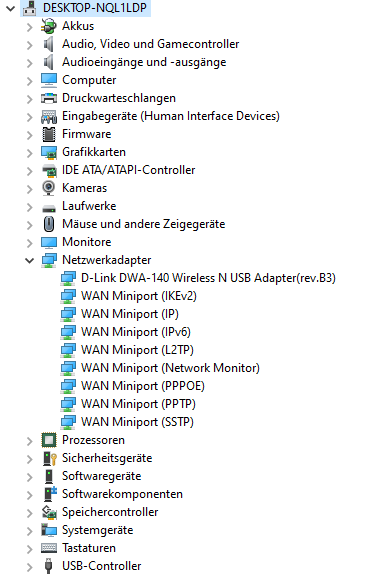The width and height of the screenshot is (374, 578).
Task: Collapse the Netzwerkadapter category
Action: pos(29,261)
